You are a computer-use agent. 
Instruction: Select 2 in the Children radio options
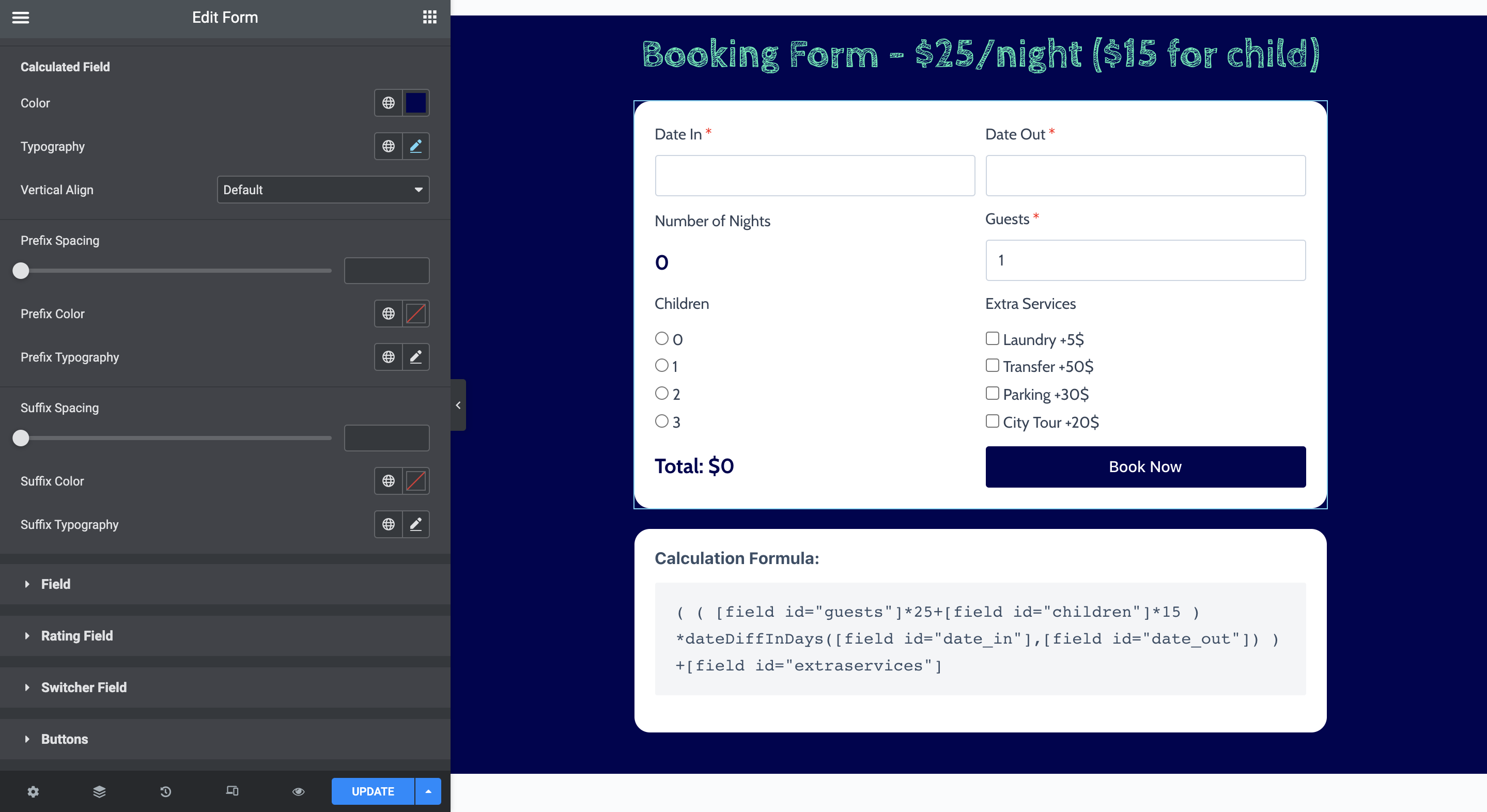661,393
